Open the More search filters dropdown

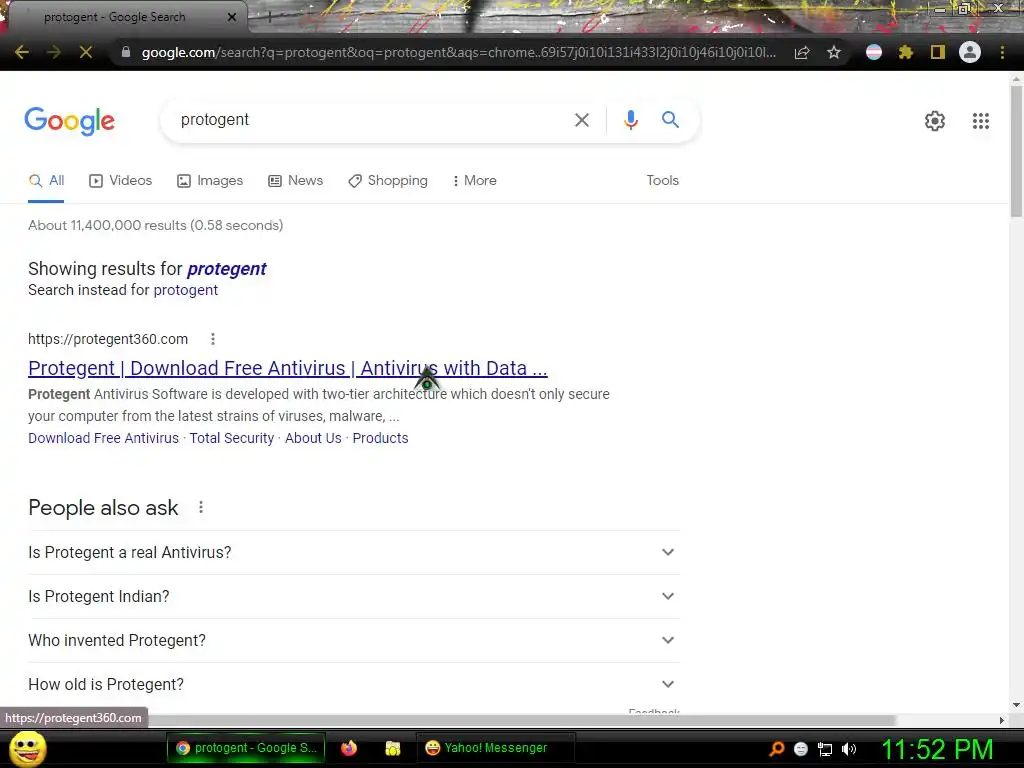pos(474,180)
